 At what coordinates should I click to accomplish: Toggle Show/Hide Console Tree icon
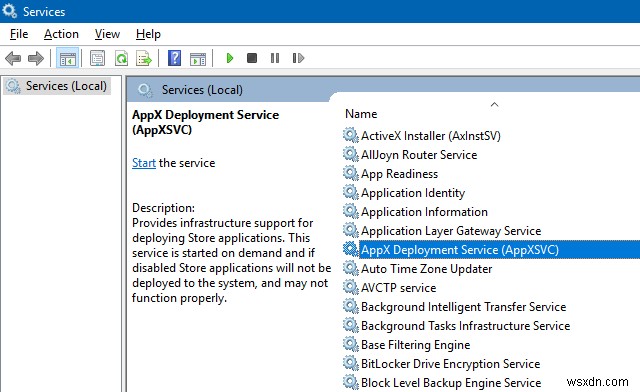(68, 58)
